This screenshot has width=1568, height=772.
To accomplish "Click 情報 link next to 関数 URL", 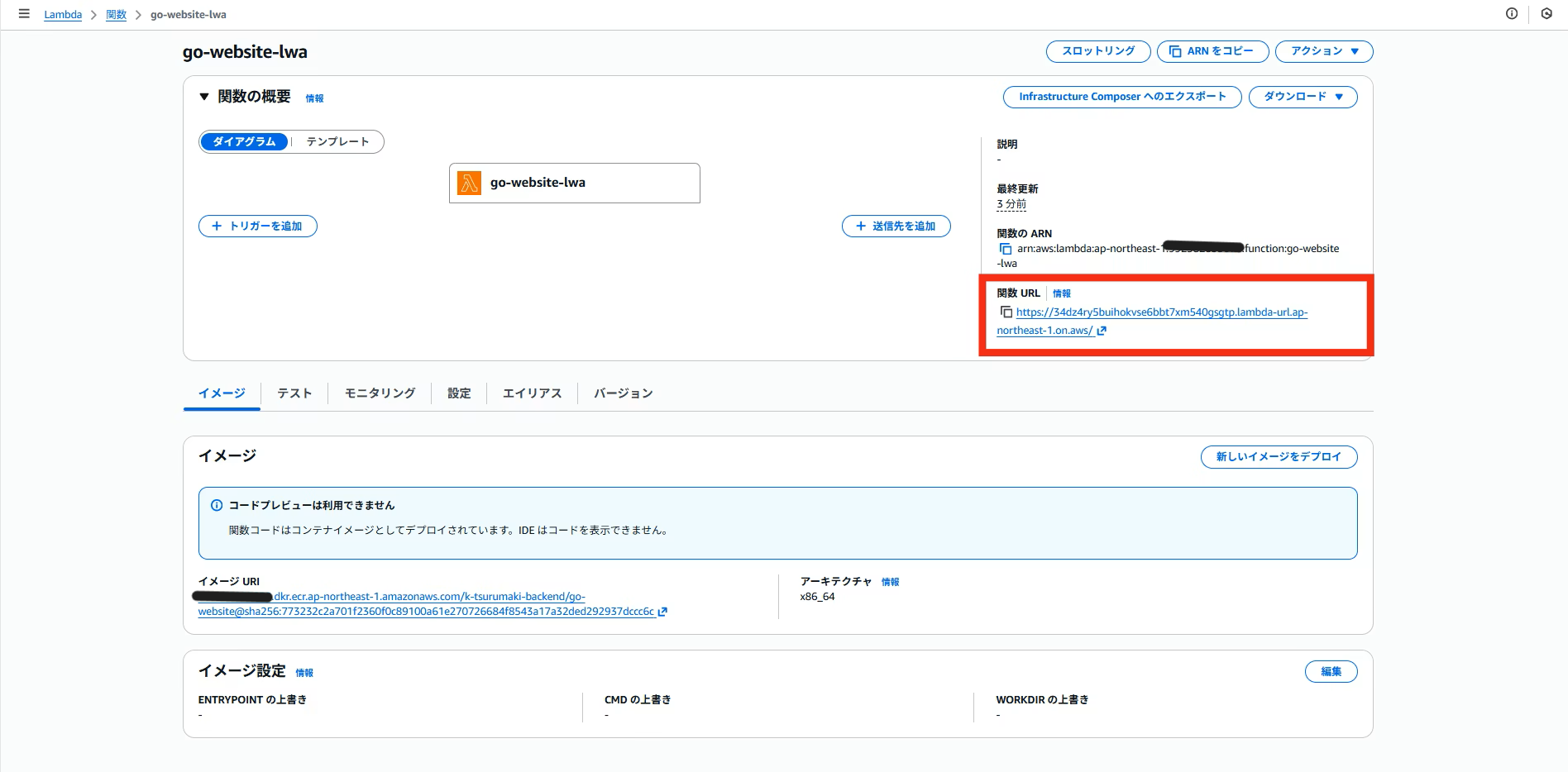I will click(1062, 293).
